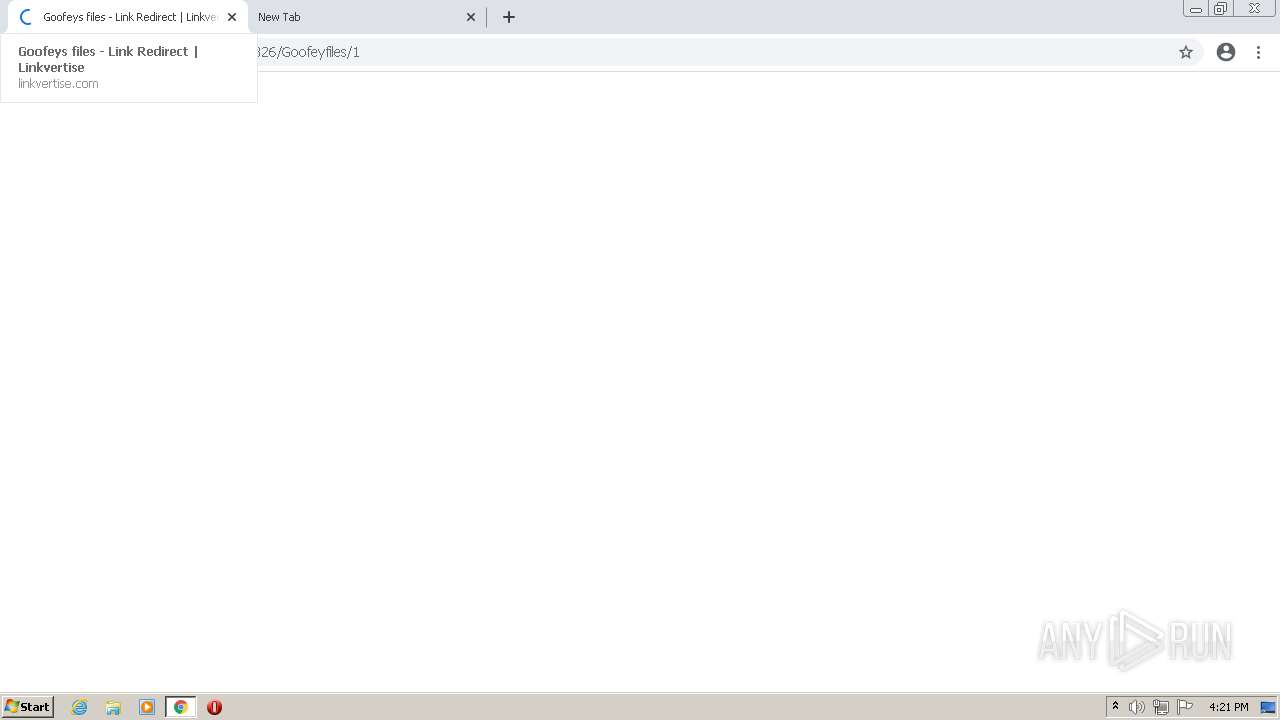Restore down the Chrome window

pos(1221,9)
